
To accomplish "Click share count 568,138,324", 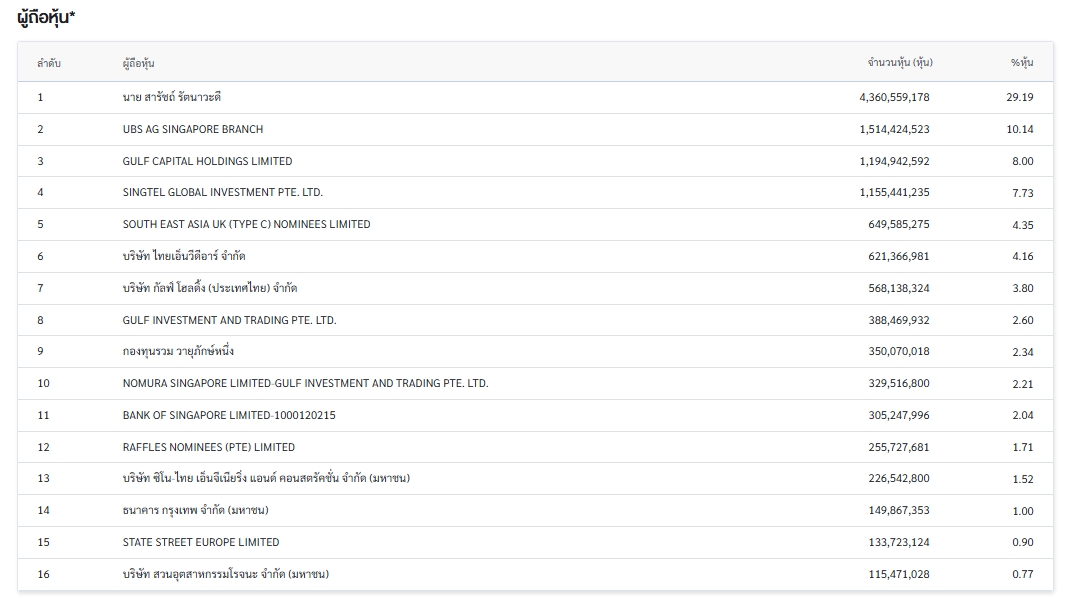I will pos(899,288).
